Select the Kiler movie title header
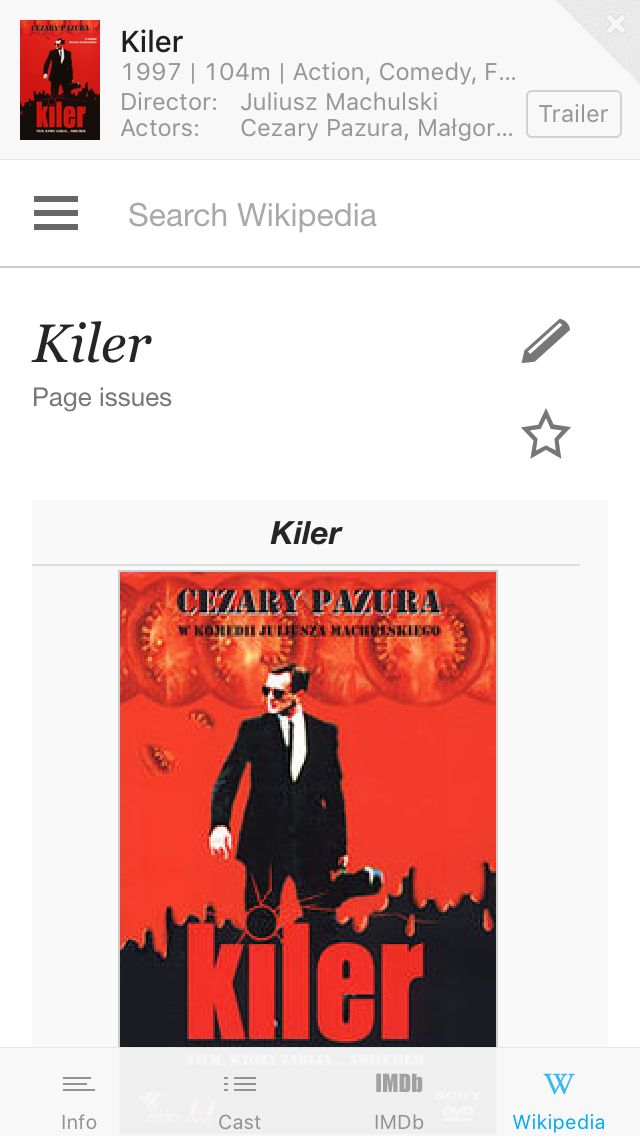The width and height of the screenshot is (640, 1136). pos(152,42)
